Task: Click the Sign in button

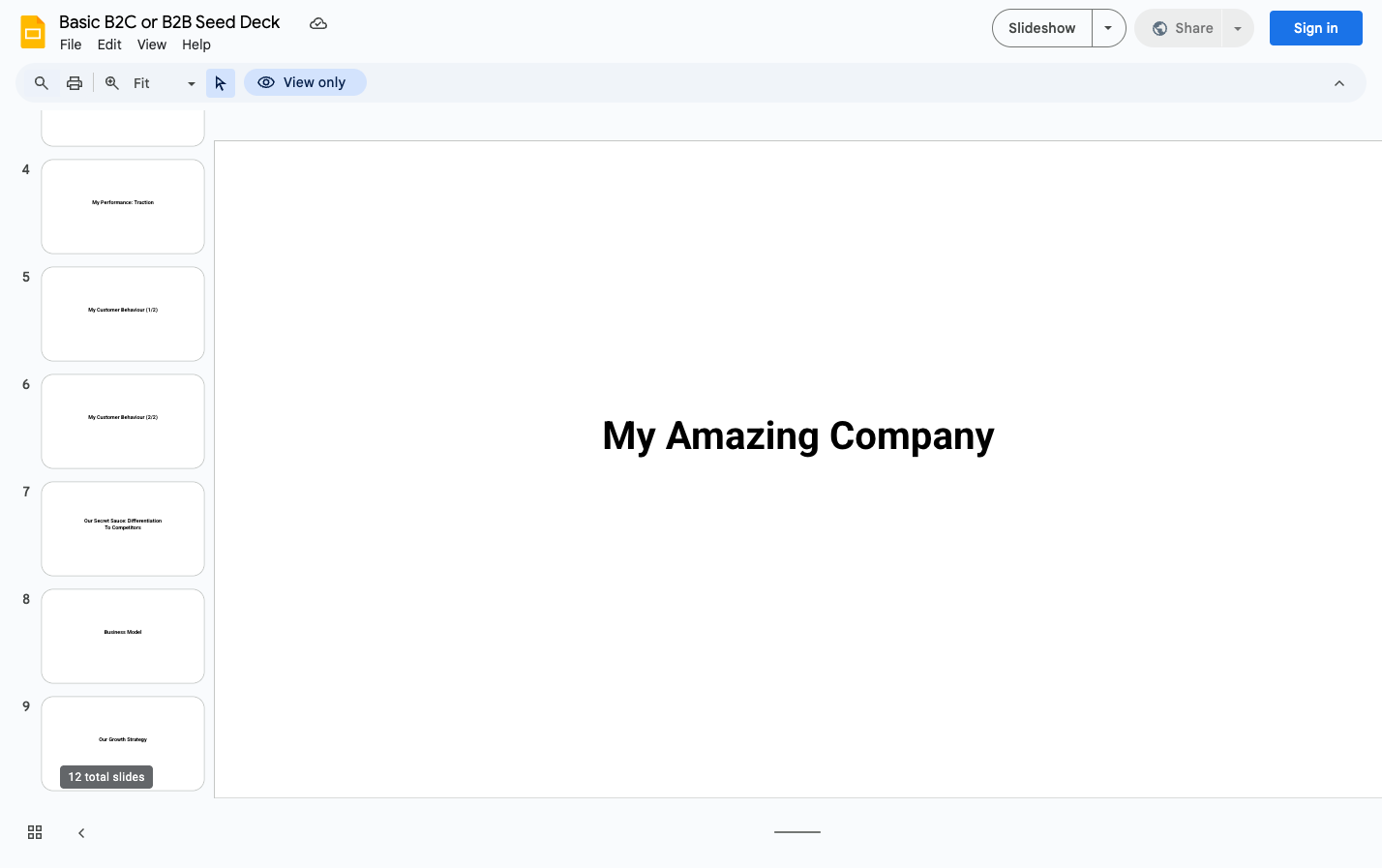Action: coord(1315,28)
